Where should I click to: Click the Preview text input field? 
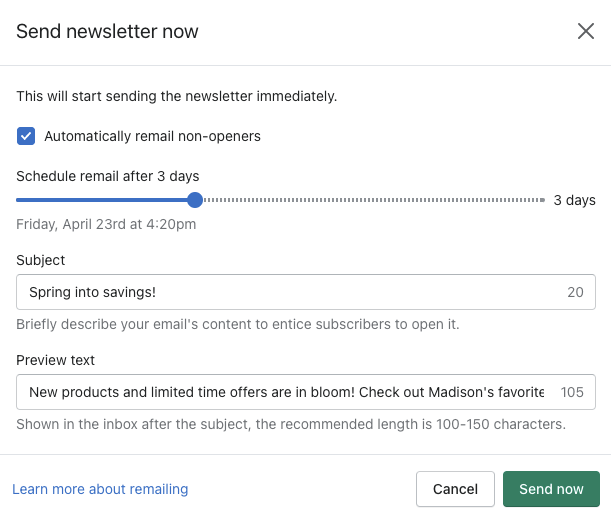(x=285, y=392)
